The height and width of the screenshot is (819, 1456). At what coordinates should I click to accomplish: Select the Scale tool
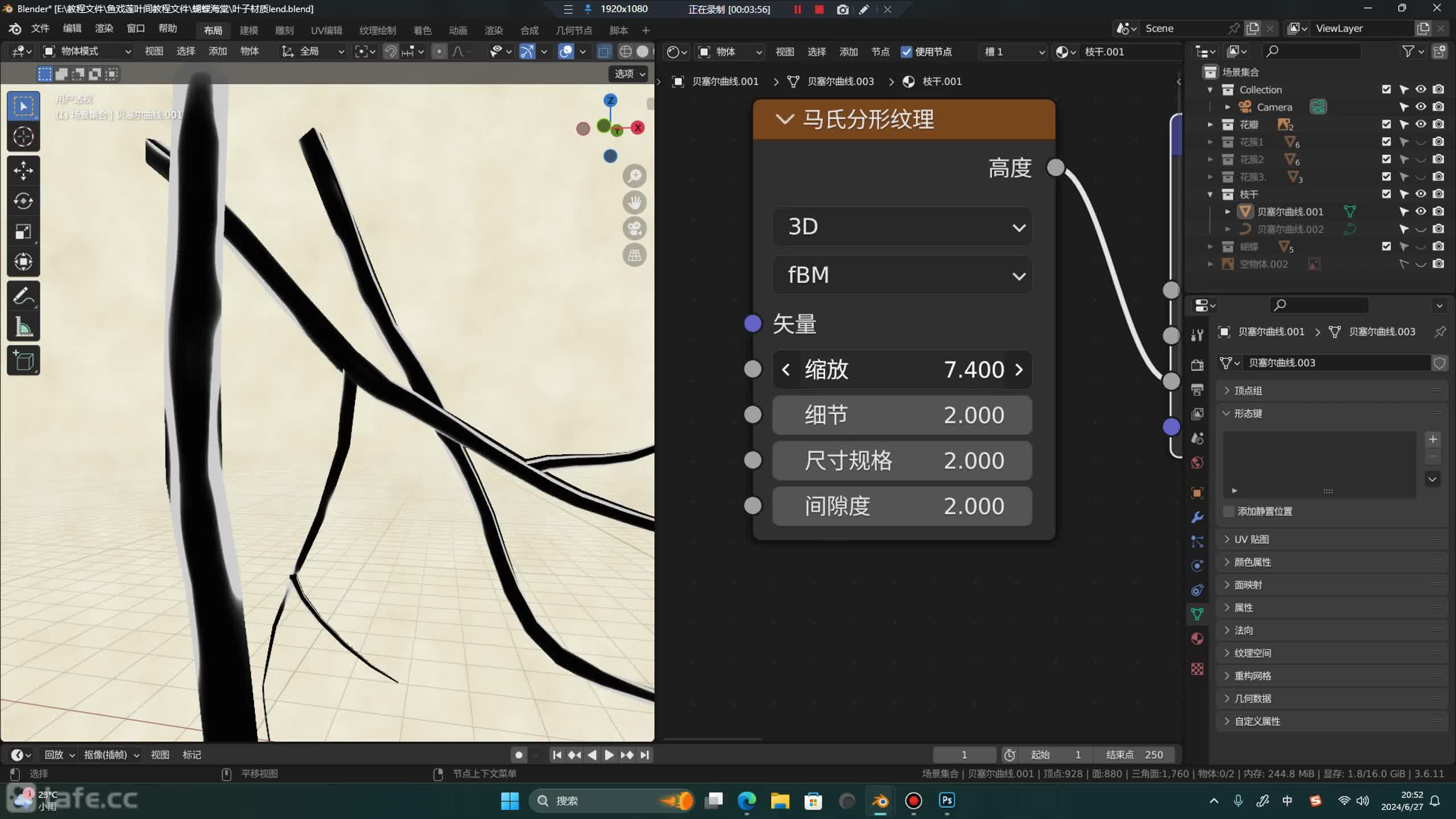(x=23, y=231)
